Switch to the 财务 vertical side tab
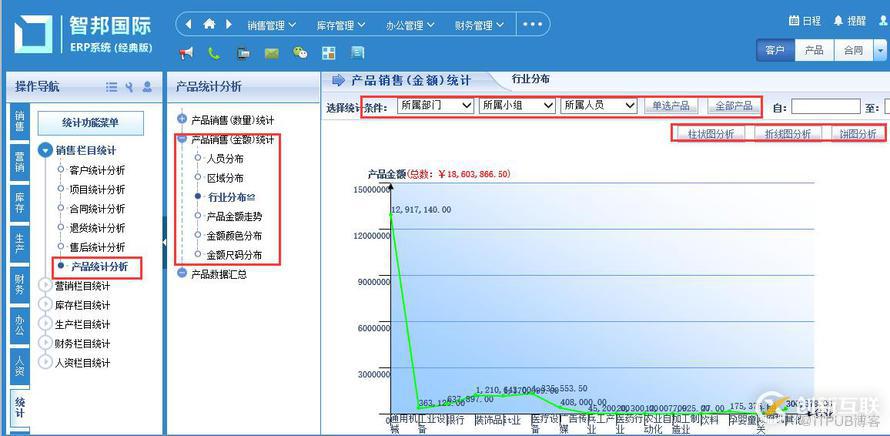 [x=20, y=284]
